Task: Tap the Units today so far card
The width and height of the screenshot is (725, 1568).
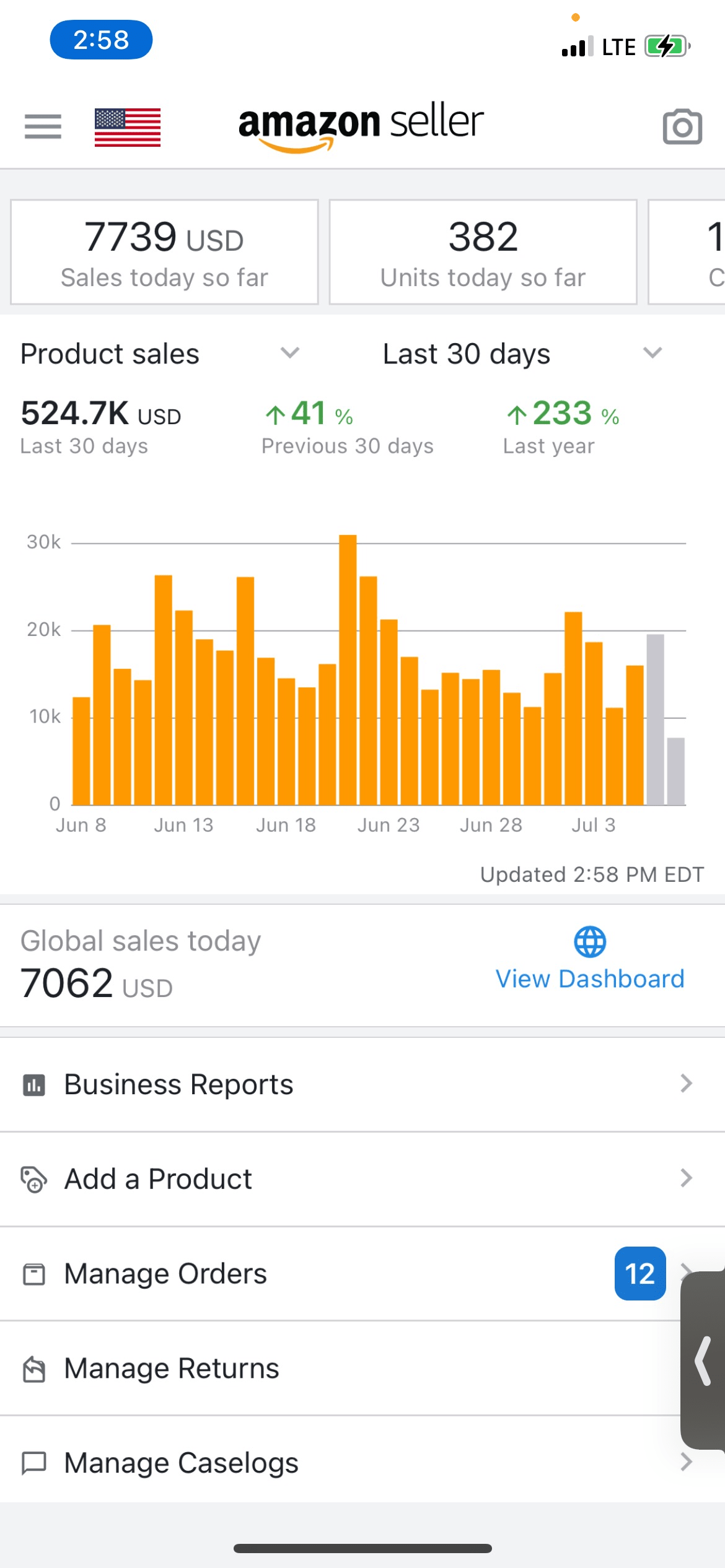Action: 483,252
